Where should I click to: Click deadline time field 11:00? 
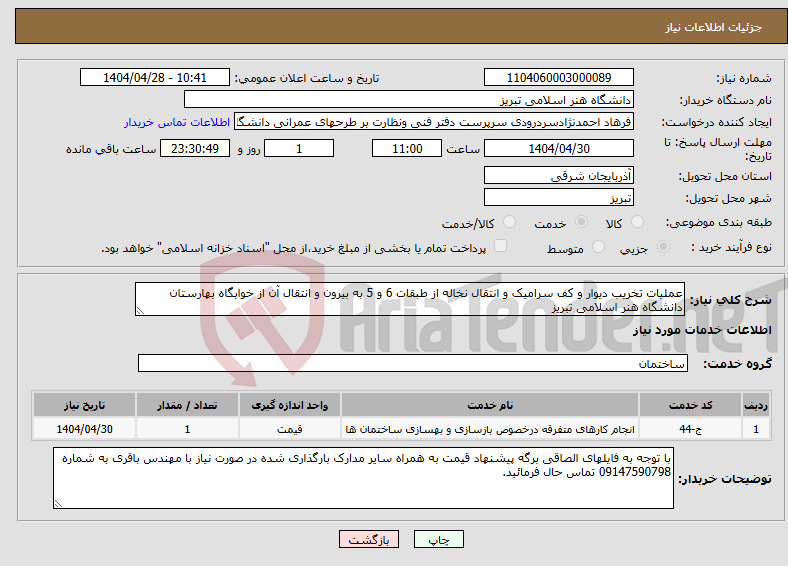tap(407, 148)
